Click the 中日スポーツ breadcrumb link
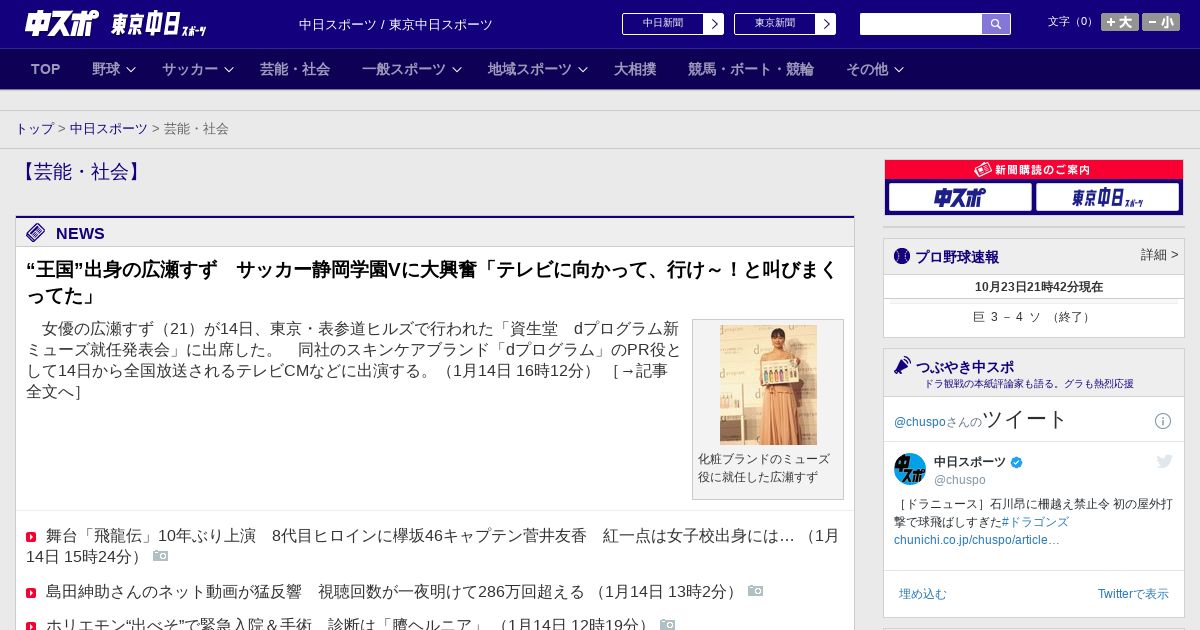The image size is (1200, 630). (x=109, y=129)
